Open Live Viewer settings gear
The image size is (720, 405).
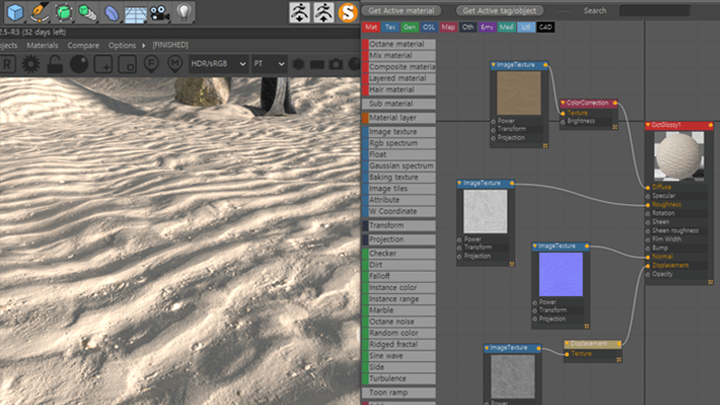pyautogui.click(x=31, y=64)
